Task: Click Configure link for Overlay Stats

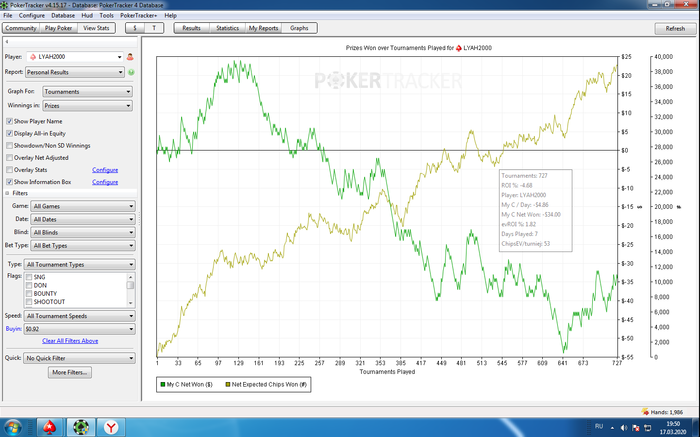Action: click(105, 170)
